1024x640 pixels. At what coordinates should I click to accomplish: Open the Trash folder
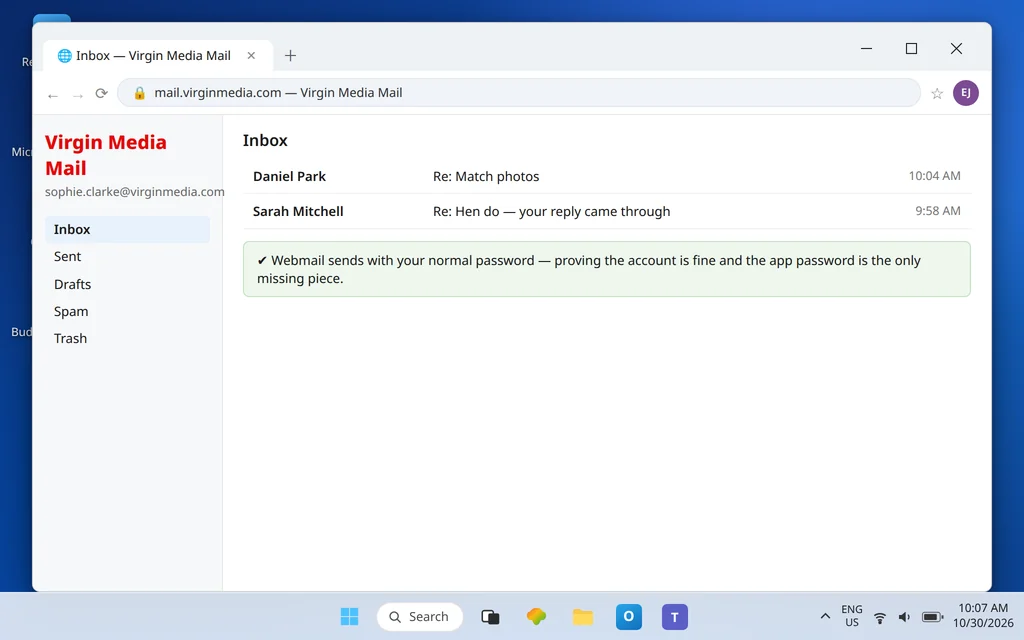127,338
